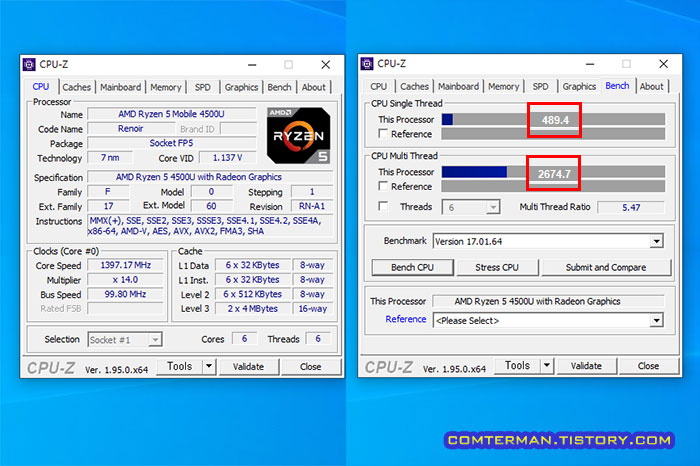This screenshot has width=700, height=466.
Task: Tick the Threads checkbox
Action: pos(383,206)
